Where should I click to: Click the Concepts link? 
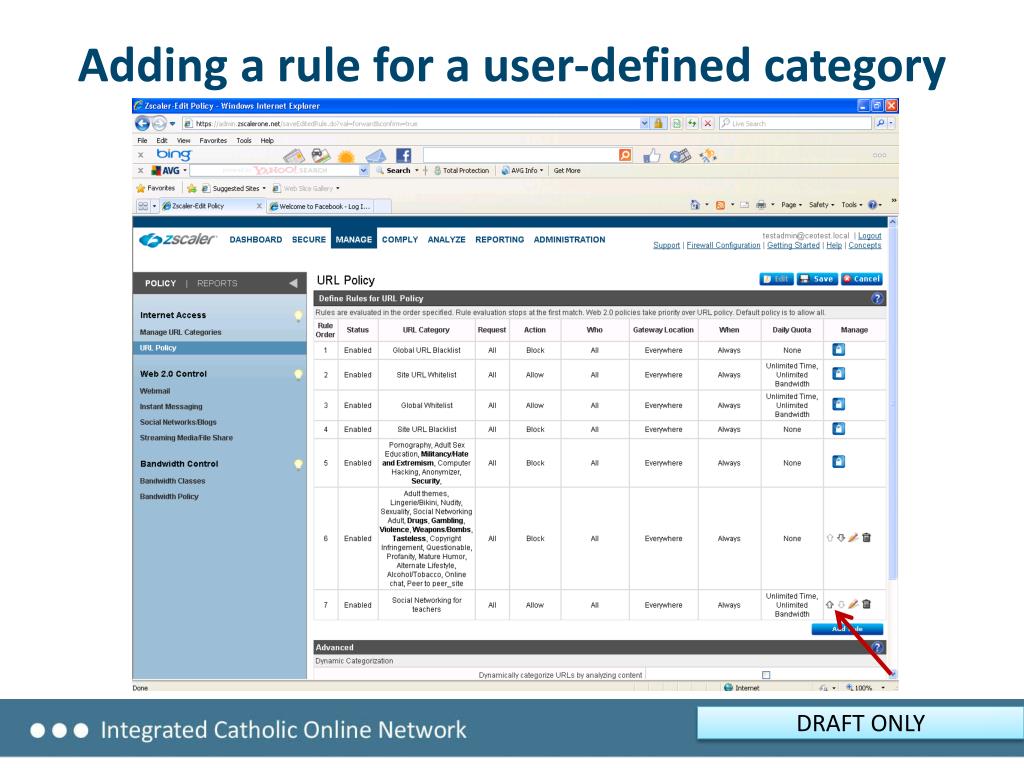pos(865,246)
